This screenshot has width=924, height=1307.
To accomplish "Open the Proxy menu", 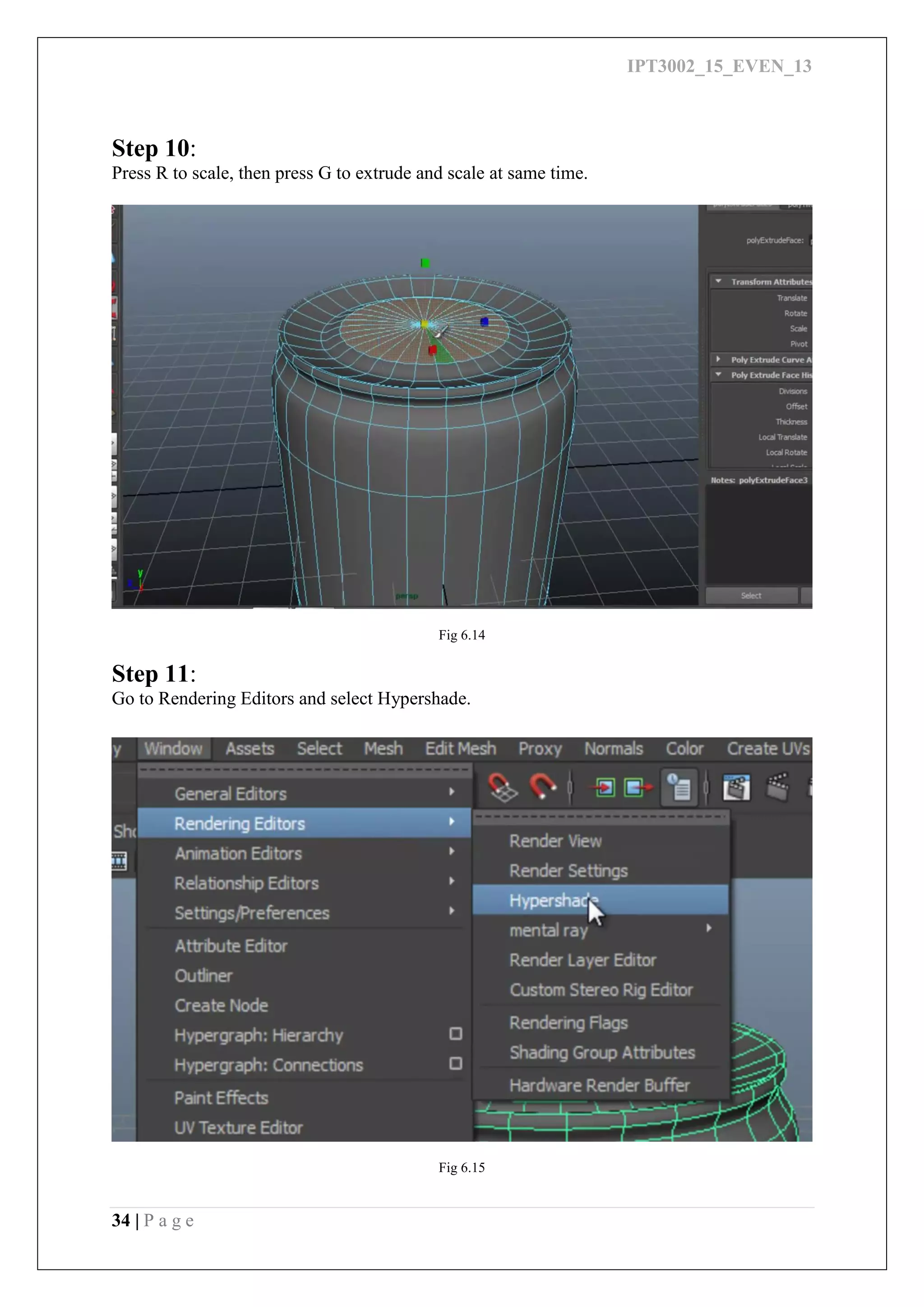I will (x=540, y=749).
